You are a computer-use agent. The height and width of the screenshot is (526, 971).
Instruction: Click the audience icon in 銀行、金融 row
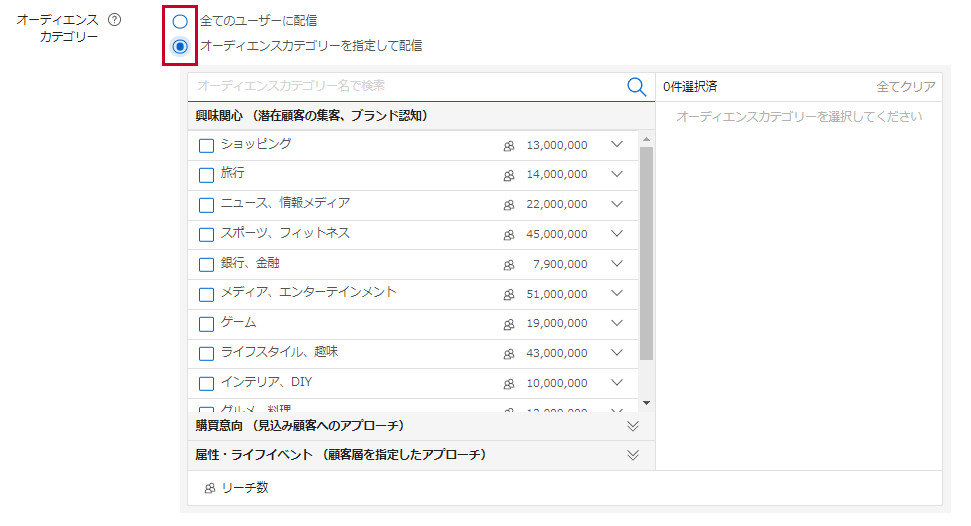(x=509, y=265)
